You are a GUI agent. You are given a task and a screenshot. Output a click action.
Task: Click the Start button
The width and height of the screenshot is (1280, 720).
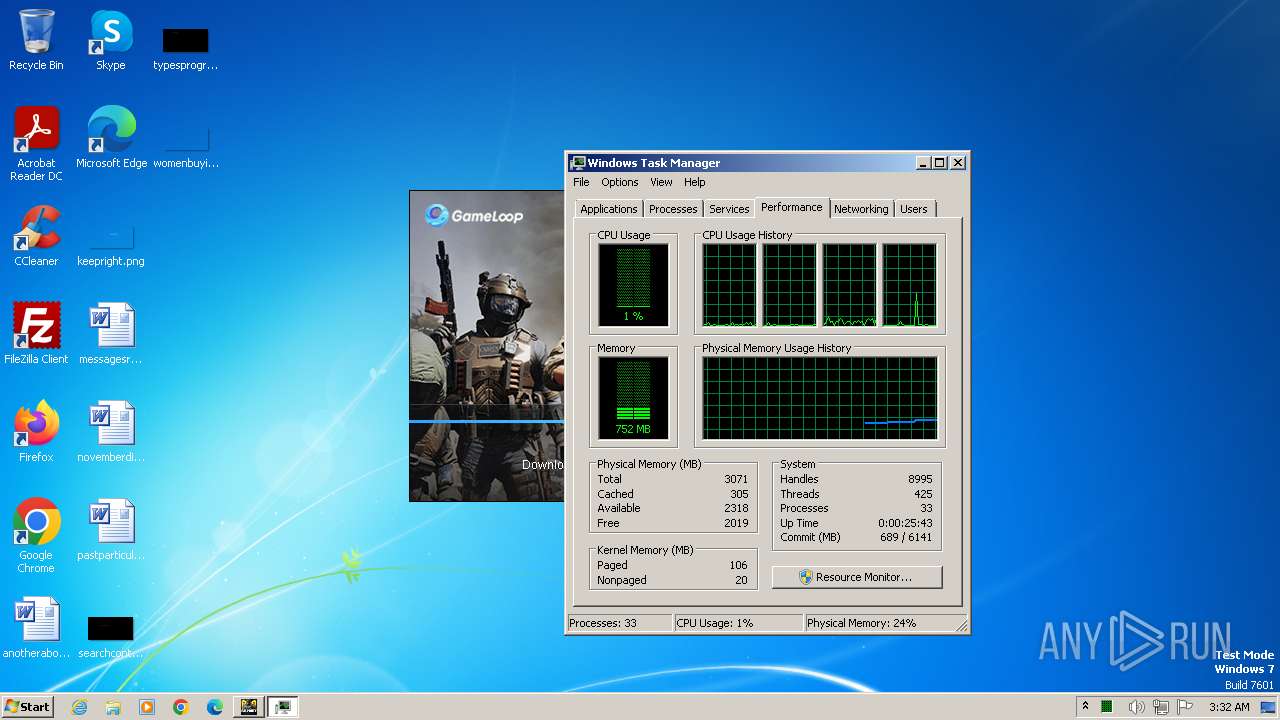pos(28,707)
